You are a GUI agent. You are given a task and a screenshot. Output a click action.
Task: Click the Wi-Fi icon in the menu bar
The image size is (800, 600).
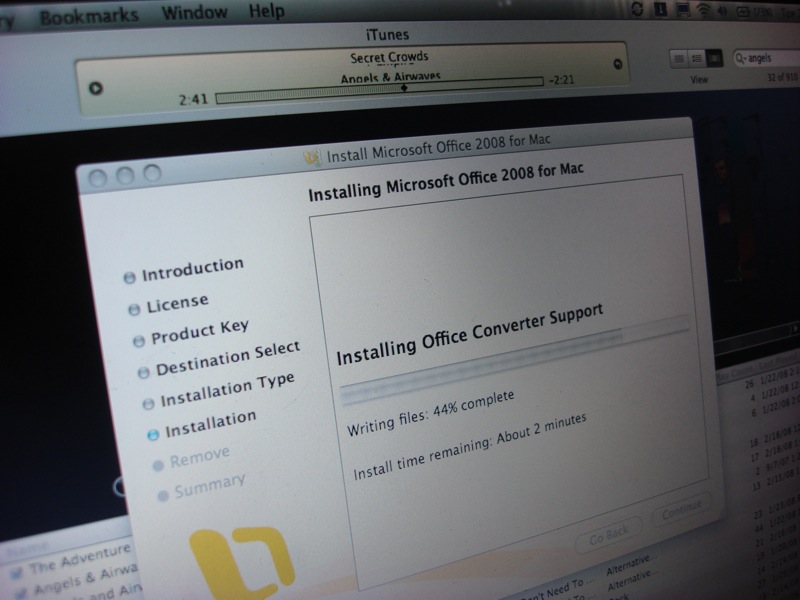[x=704, y=10]
